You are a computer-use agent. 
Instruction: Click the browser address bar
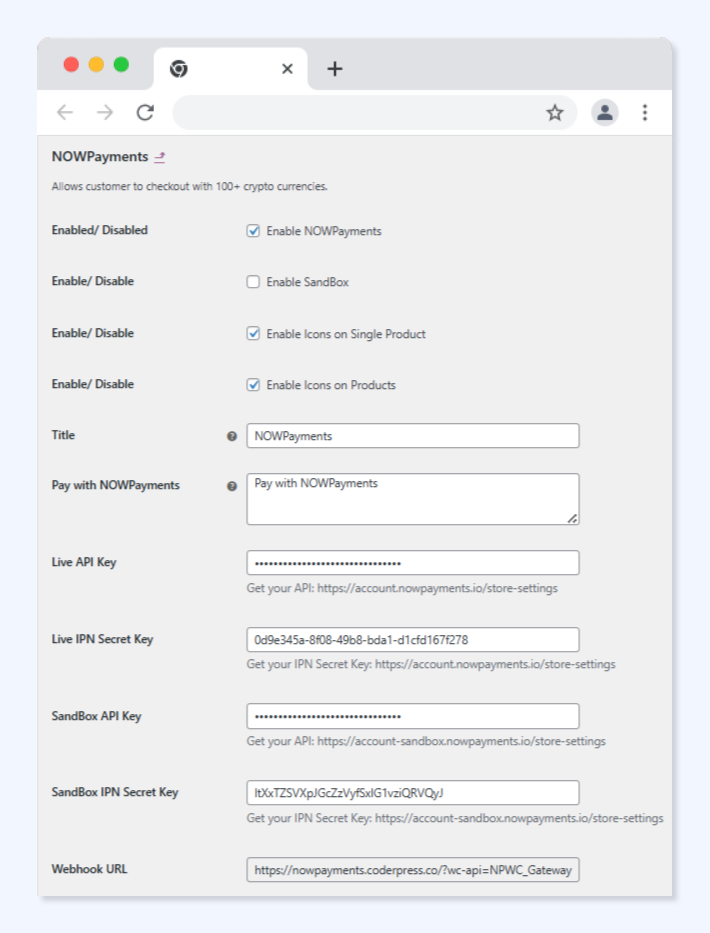pos(360,113)
